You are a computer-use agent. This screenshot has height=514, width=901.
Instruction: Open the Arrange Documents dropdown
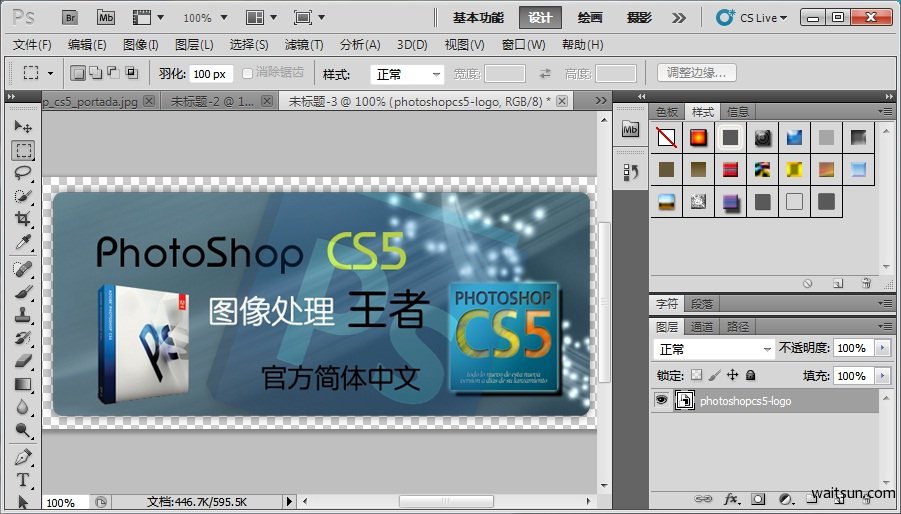click(261, 18)
